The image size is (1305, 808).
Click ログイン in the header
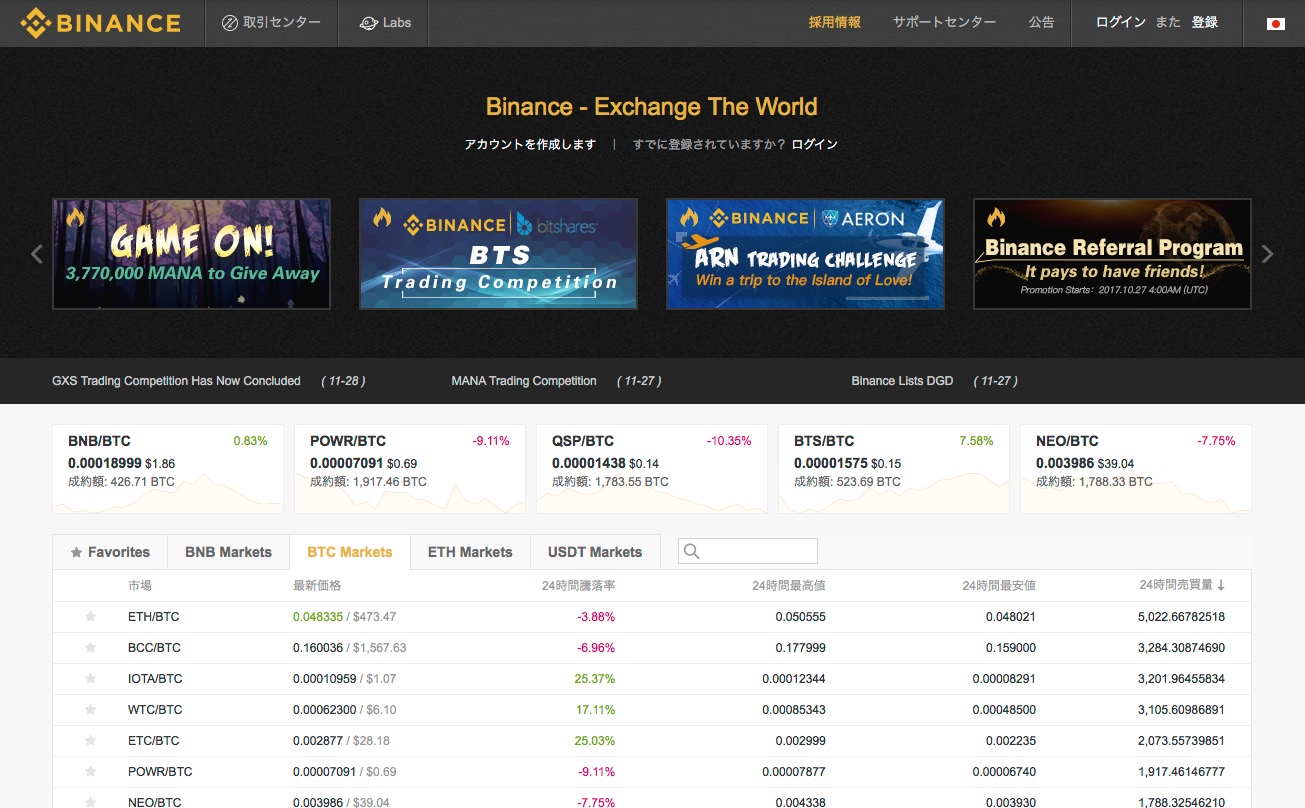coord(1120,22)
